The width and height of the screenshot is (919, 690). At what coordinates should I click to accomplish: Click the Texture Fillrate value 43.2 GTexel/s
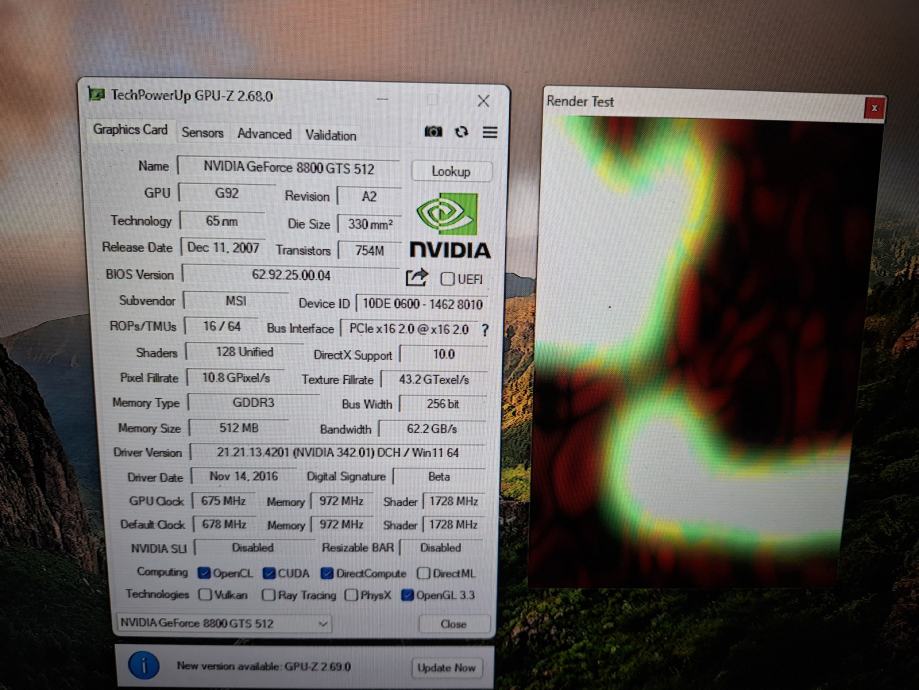pyautogui.click(x=434, y=380)
